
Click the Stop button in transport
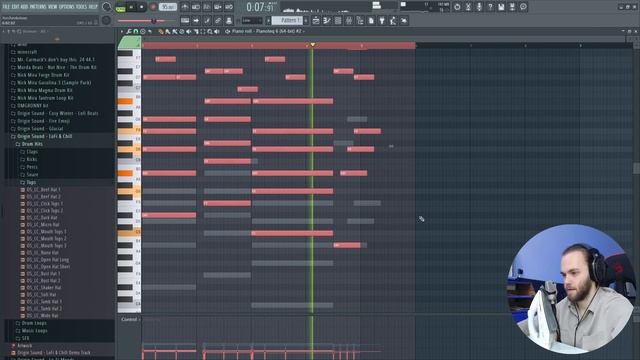142,7
